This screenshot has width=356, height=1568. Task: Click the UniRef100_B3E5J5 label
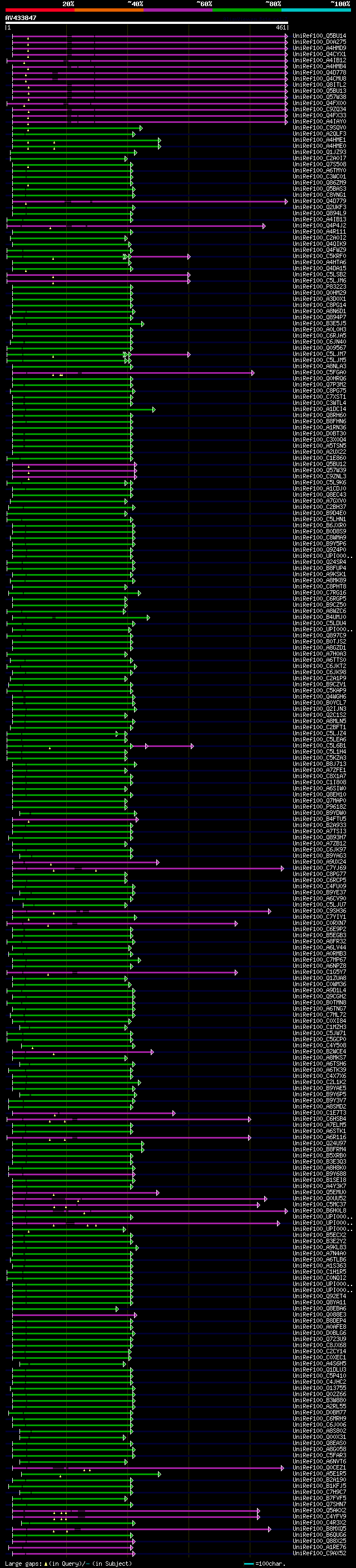click(x=319, y=324)
